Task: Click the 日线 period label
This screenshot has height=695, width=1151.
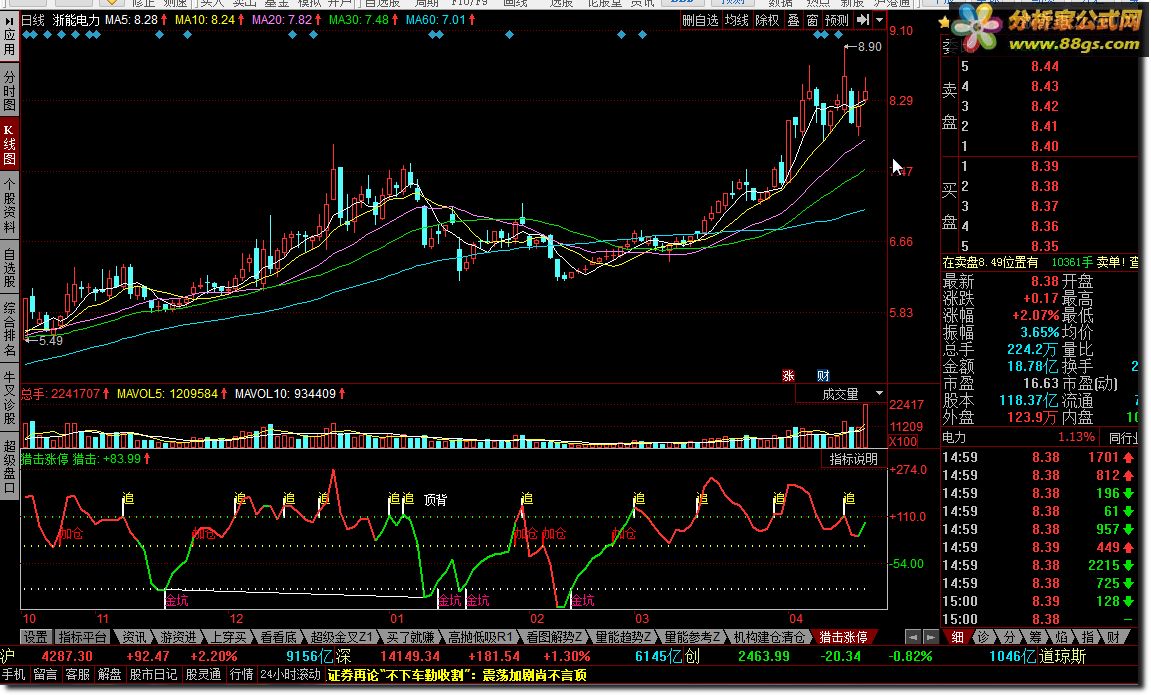Action: click(x=33, y=21)
